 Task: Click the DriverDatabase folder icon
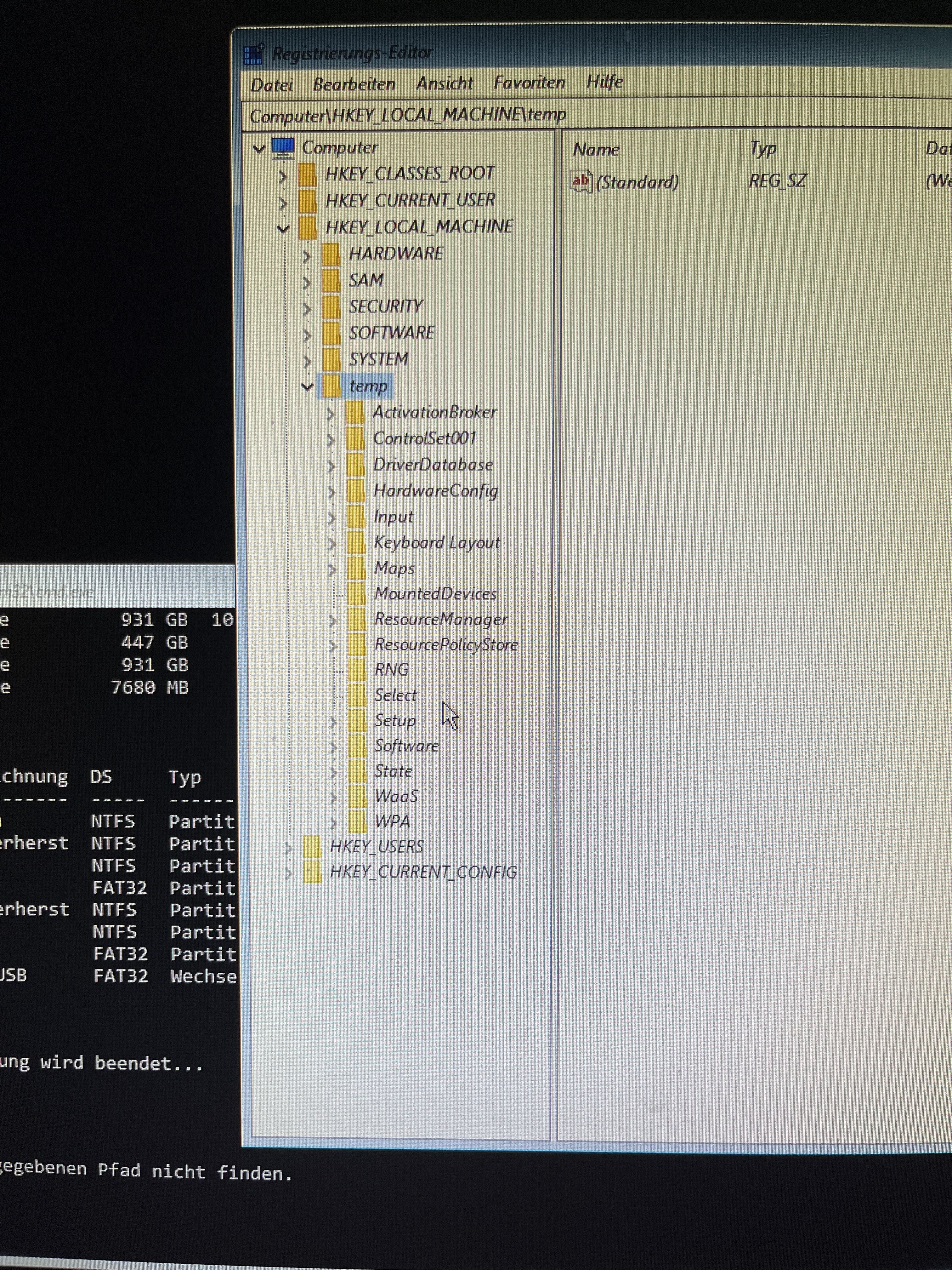pos(356,466)
